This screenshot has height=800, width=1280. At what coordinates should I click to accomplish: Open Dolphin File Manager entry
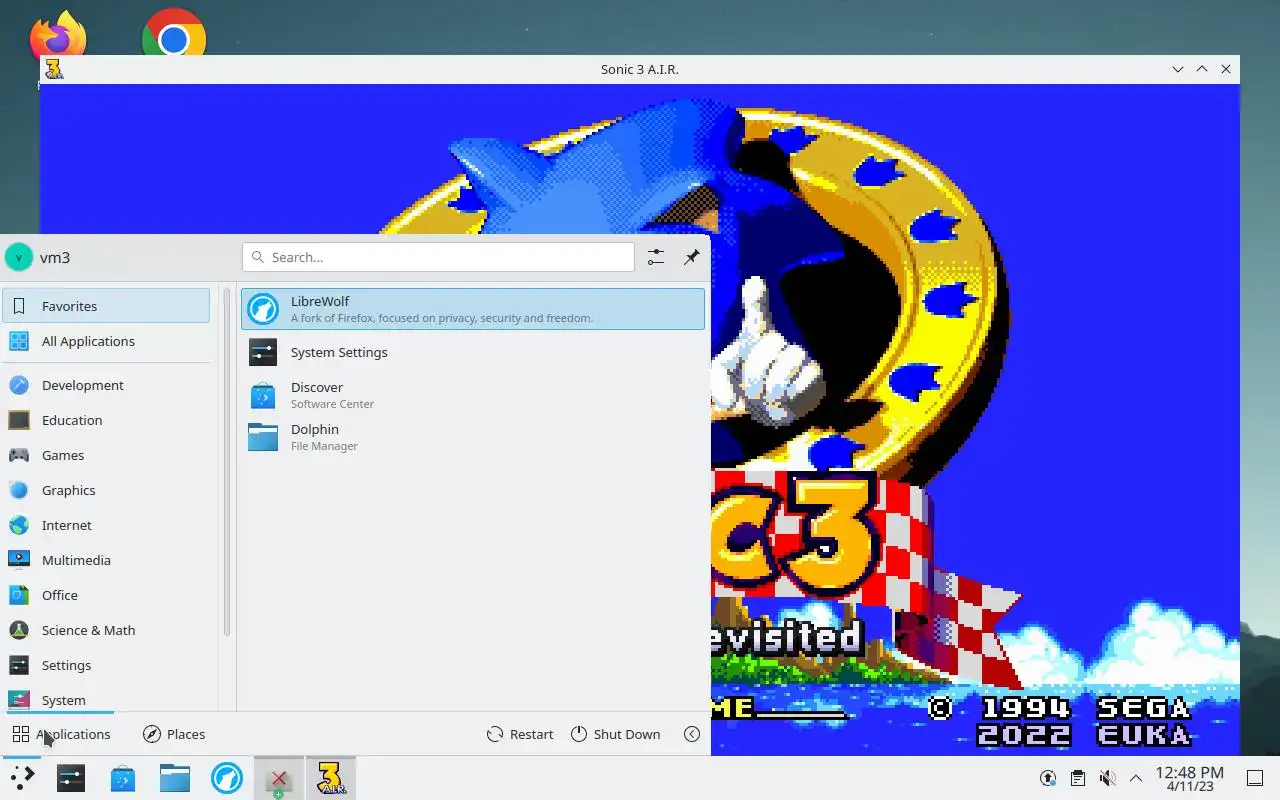coord(472,437)
